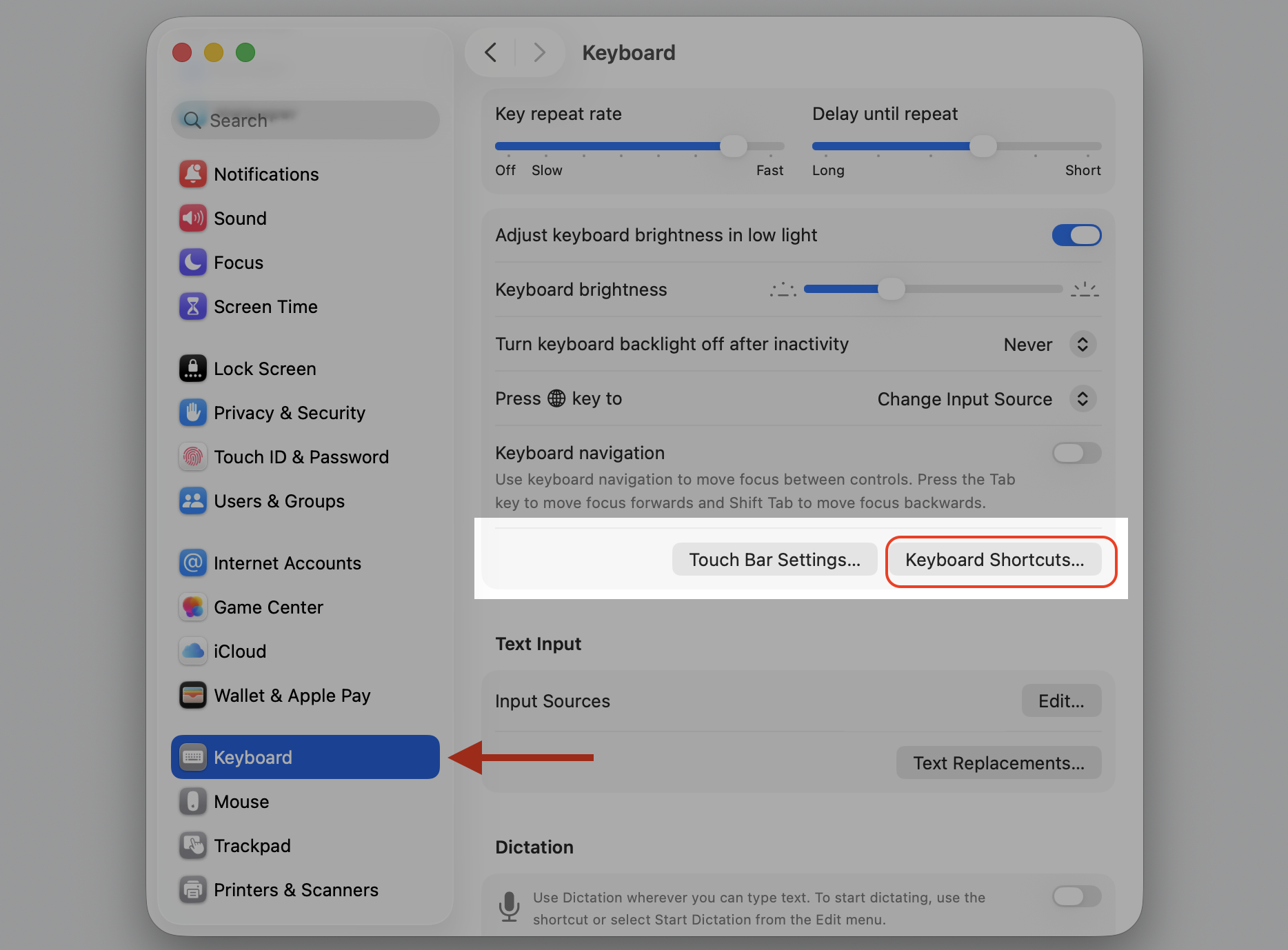Click the Sound speaker icon
This screenshot has width=1288, height=950.
tap(193, 219)
